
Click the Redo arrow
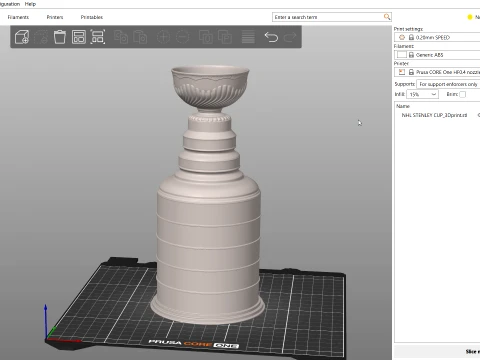click(290, 37)
